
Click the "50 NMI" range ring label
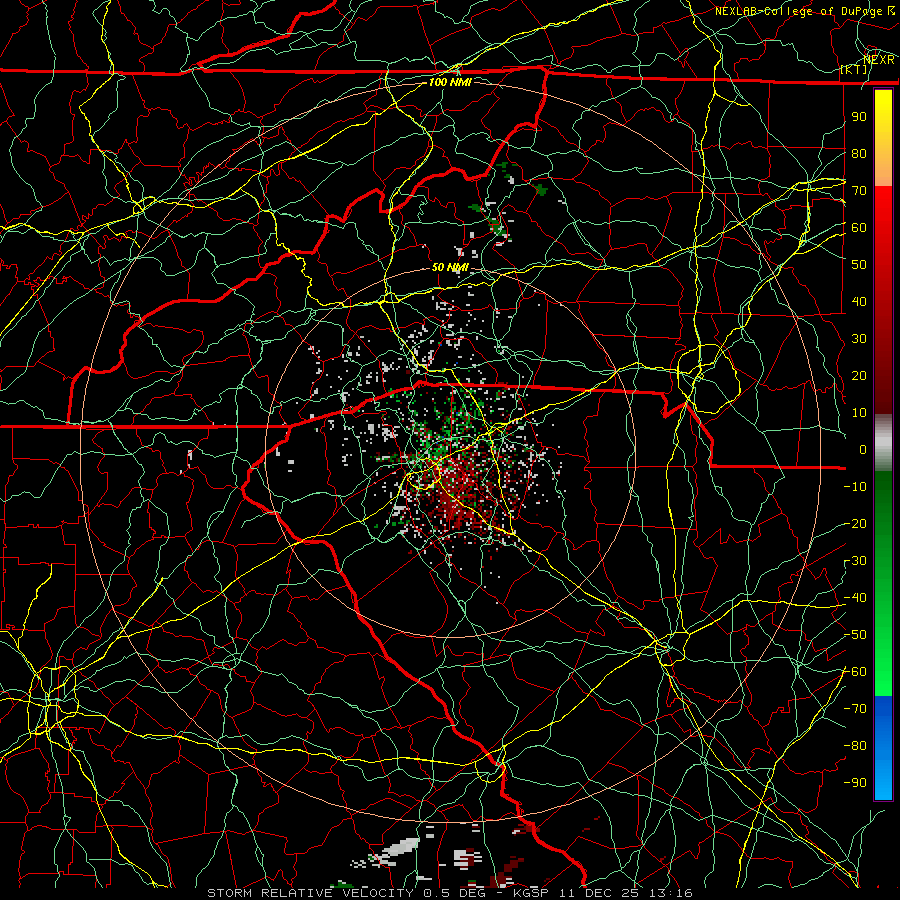click(x=450, y=267)
